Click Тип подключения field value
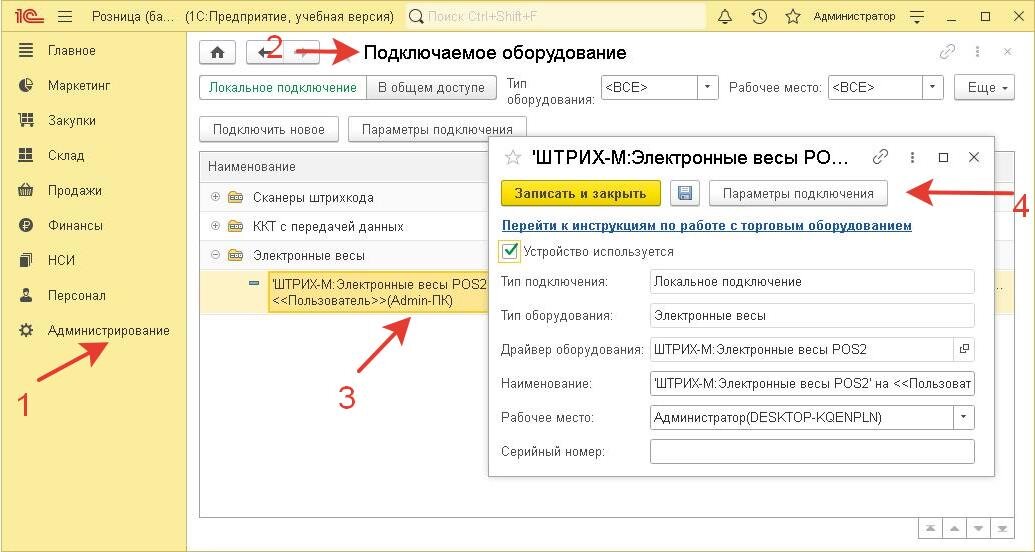The height and width of the screenshot is (552, 1035). [x=812, y=281]
